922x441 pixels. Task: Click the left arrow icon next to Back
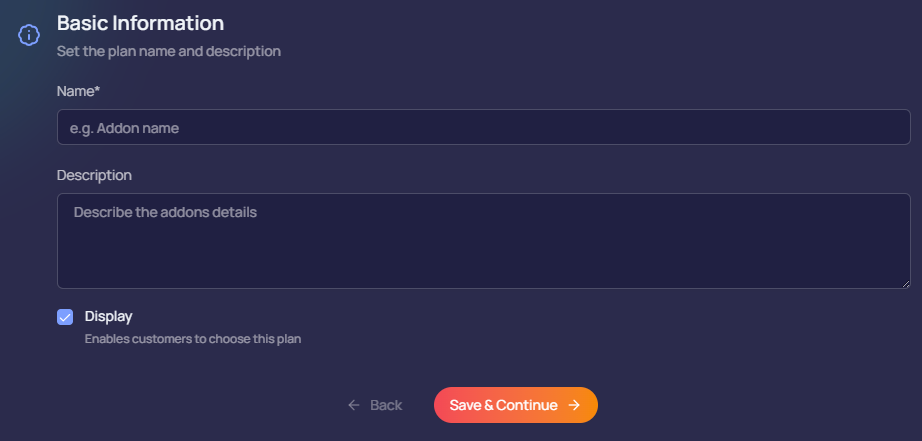tap(353, 405)
